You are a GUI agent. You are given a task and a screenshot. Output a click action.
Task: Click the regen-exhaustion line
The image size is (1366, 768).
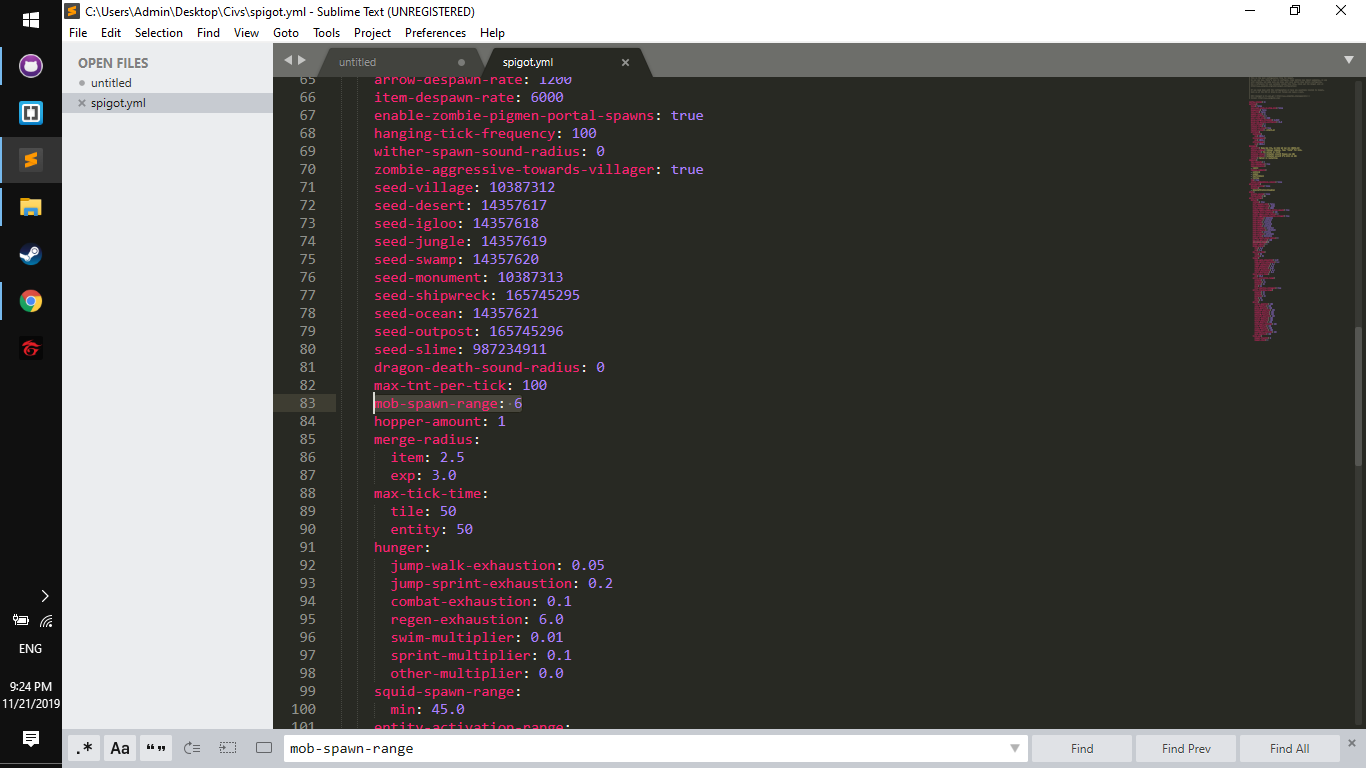click(477, 619)
